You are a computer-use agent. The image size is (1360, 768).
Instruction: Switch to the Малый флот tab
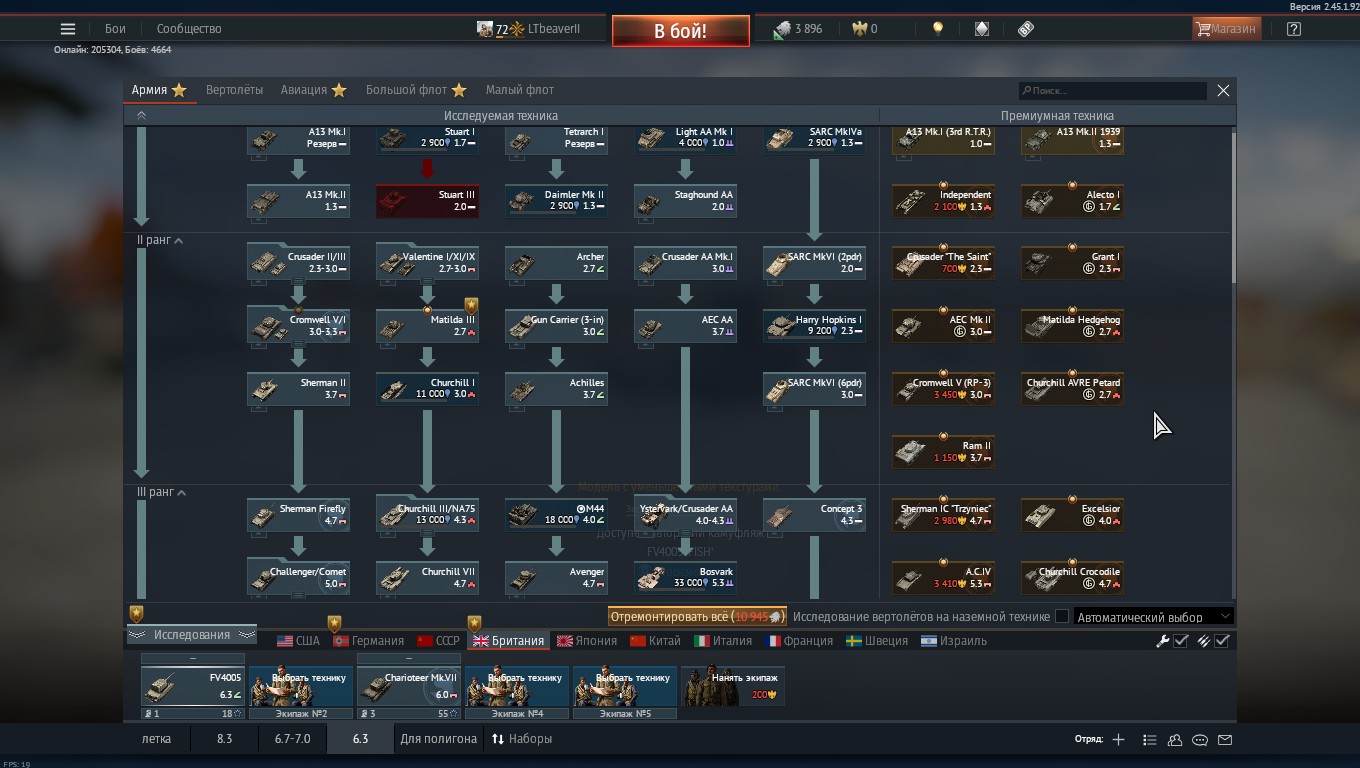pos(520,90)
